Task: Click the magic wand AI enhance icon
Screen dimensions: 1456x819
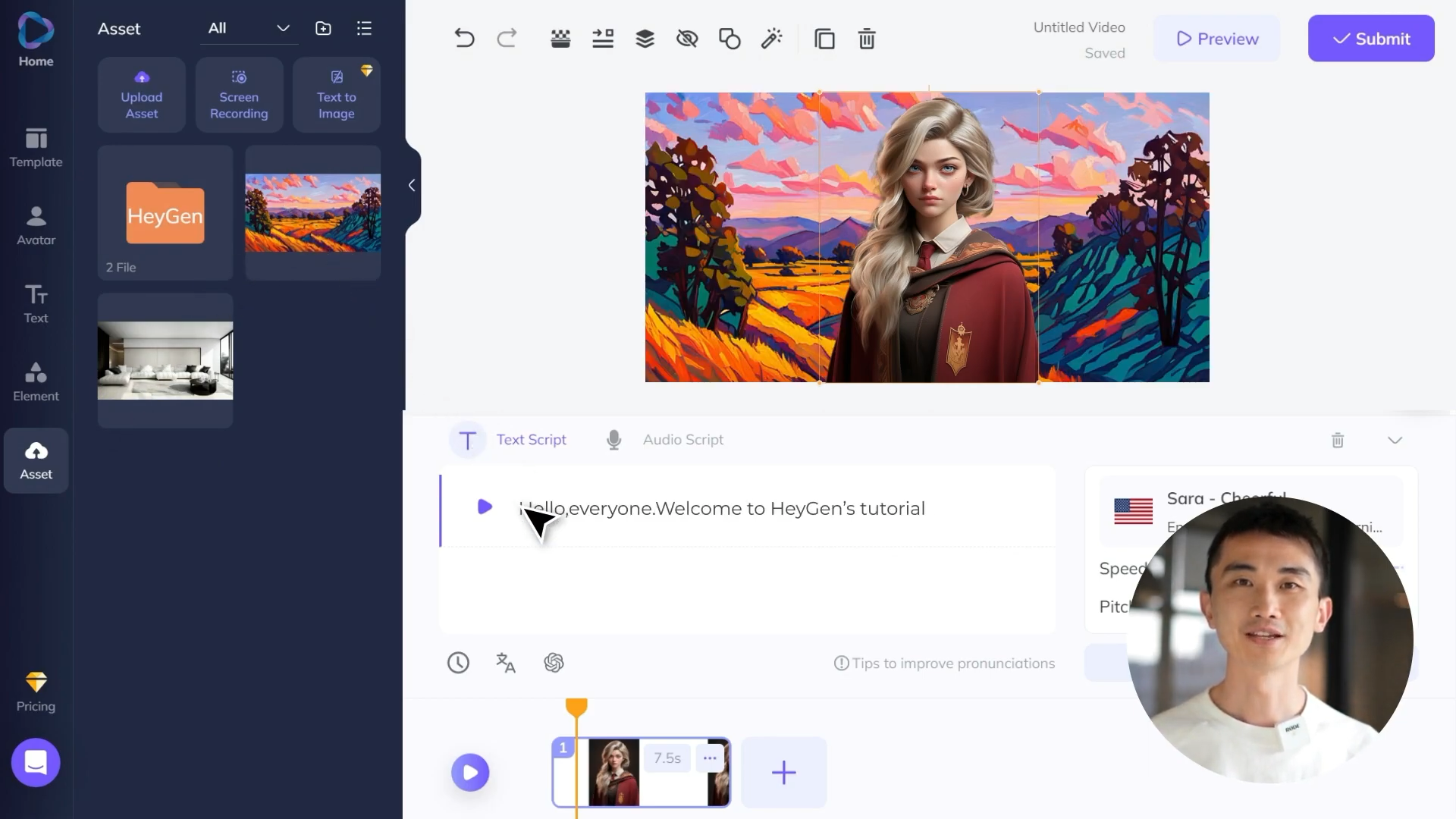Action: (772, 38)
